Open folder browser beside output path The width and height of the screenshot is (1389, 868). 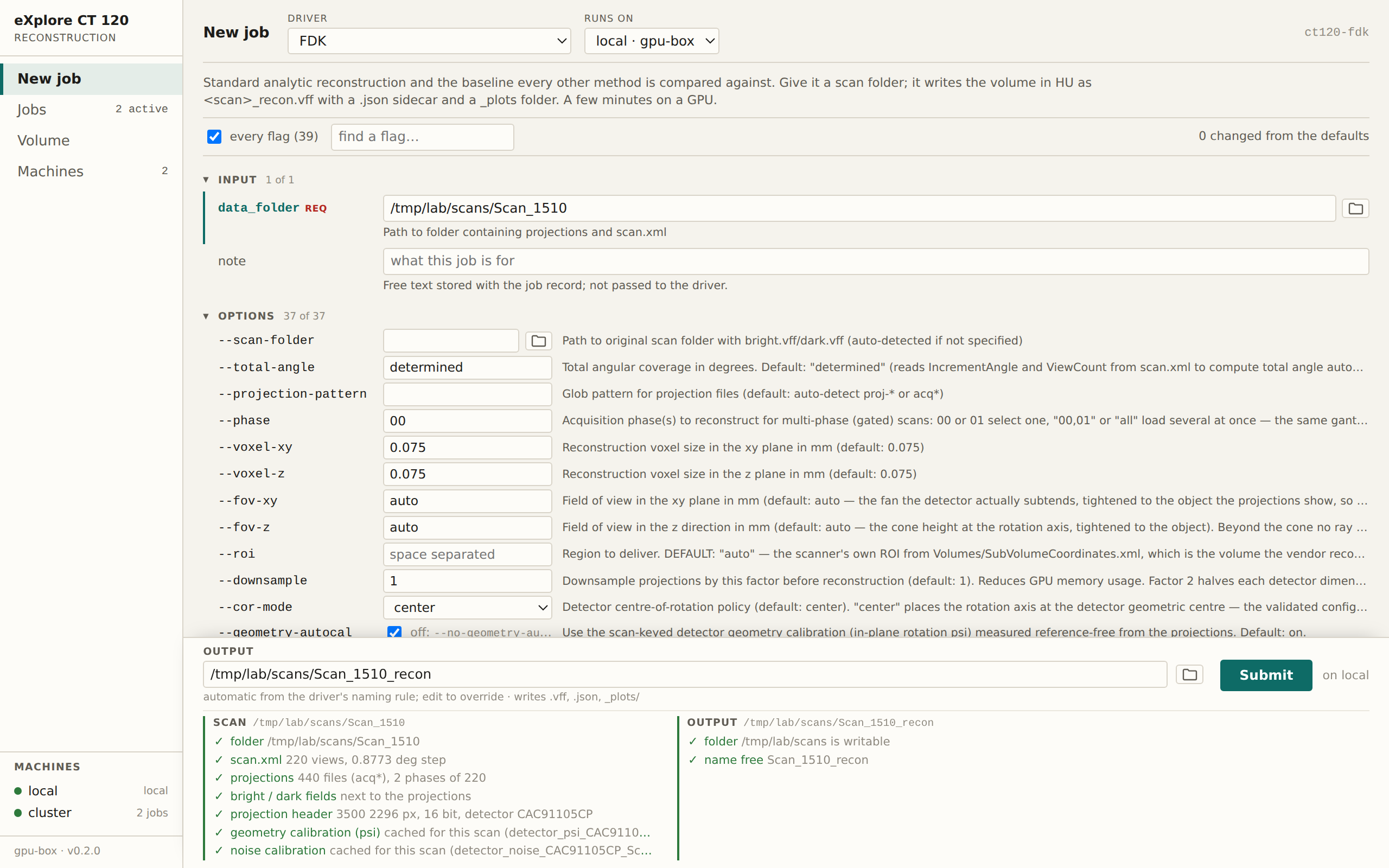(1189, 674)
